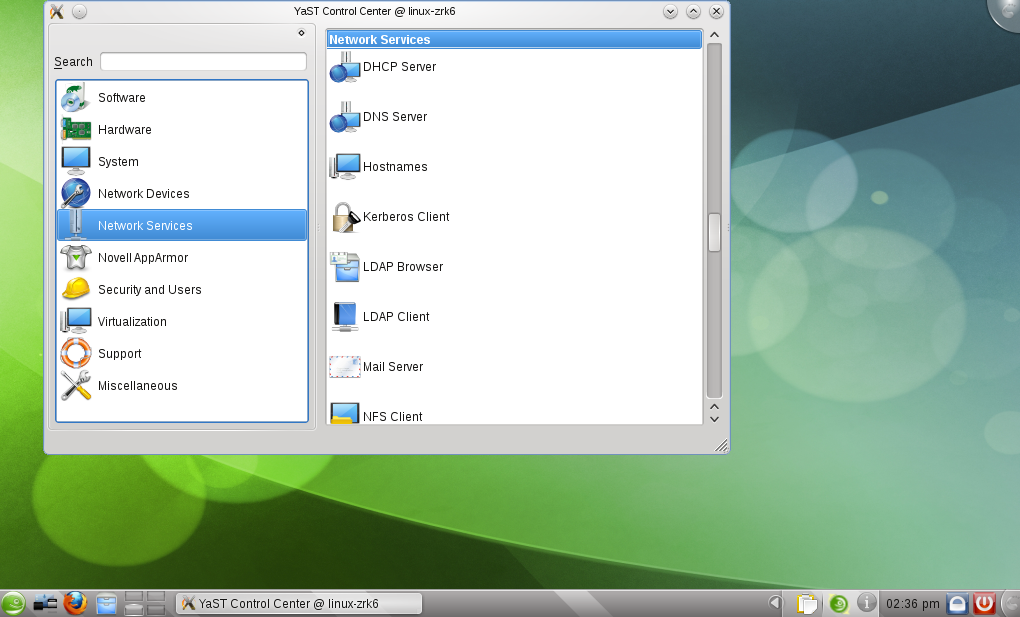This screenshot has height=617, width=1020.
Task: Click the vertical scrollbar handle
Action: pos(714,232)
